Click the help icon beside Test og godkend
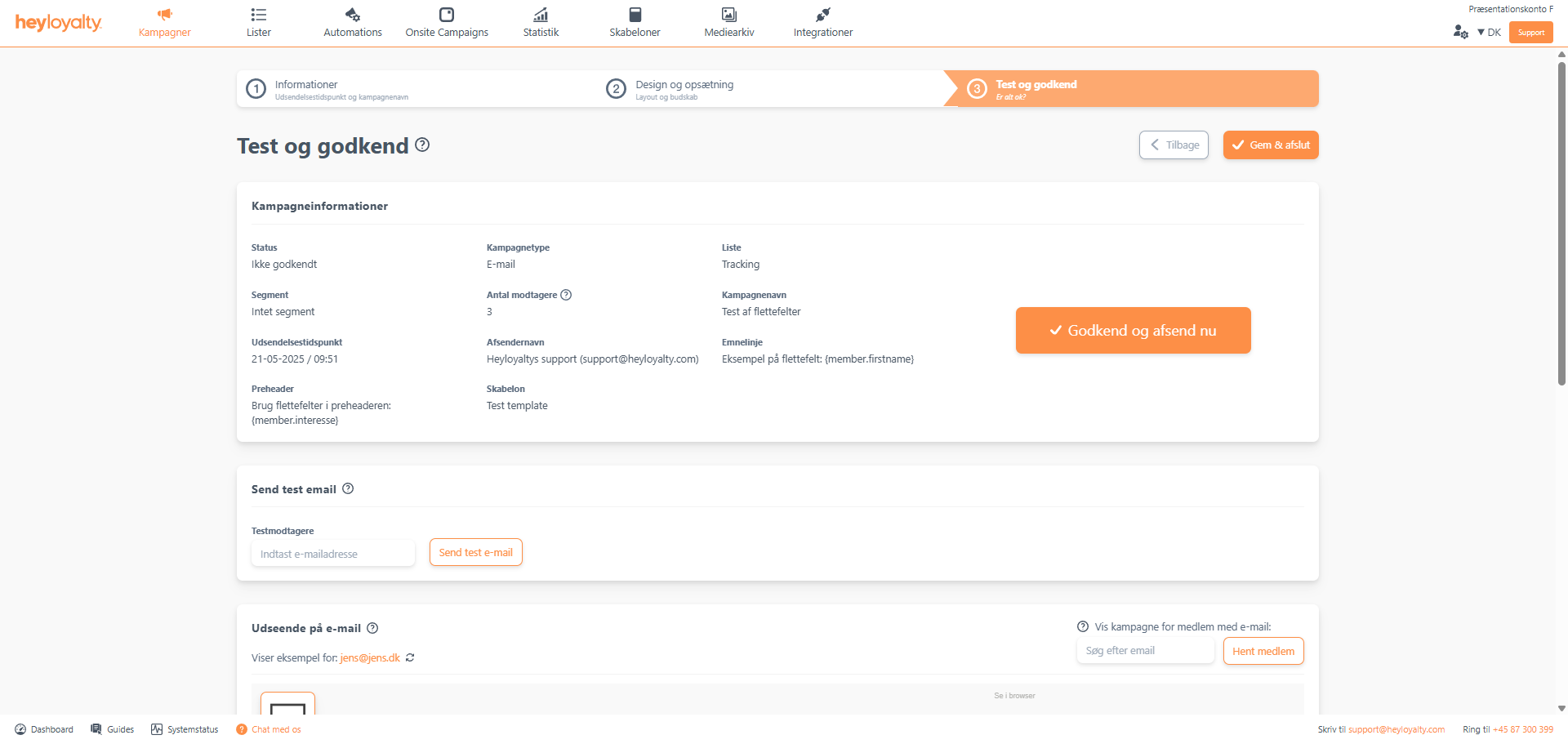Viewport: 1568px width, 744px height. pos(422,145)
